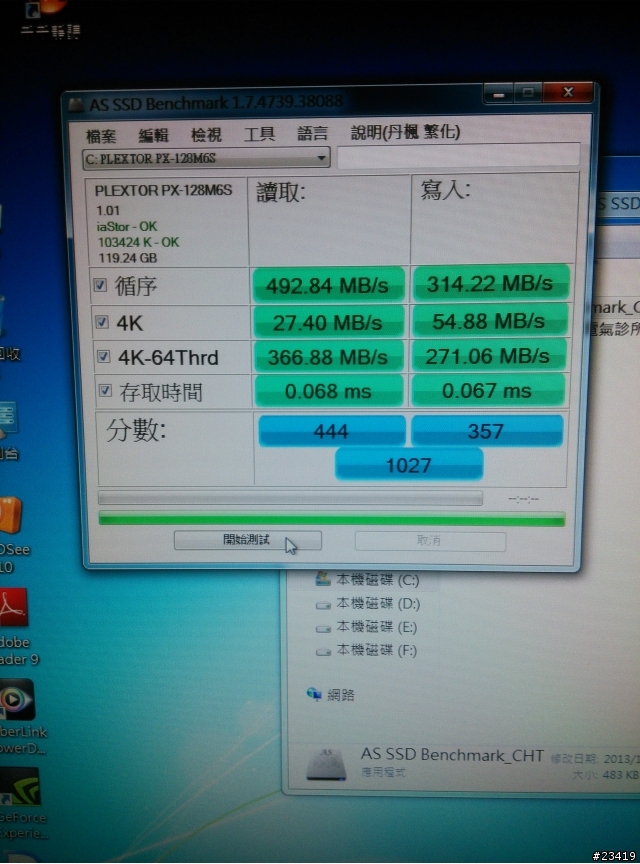Click the read score 444
Viewport: 640px width, 864px height.
pyautogui.click(x=331, y=430)
